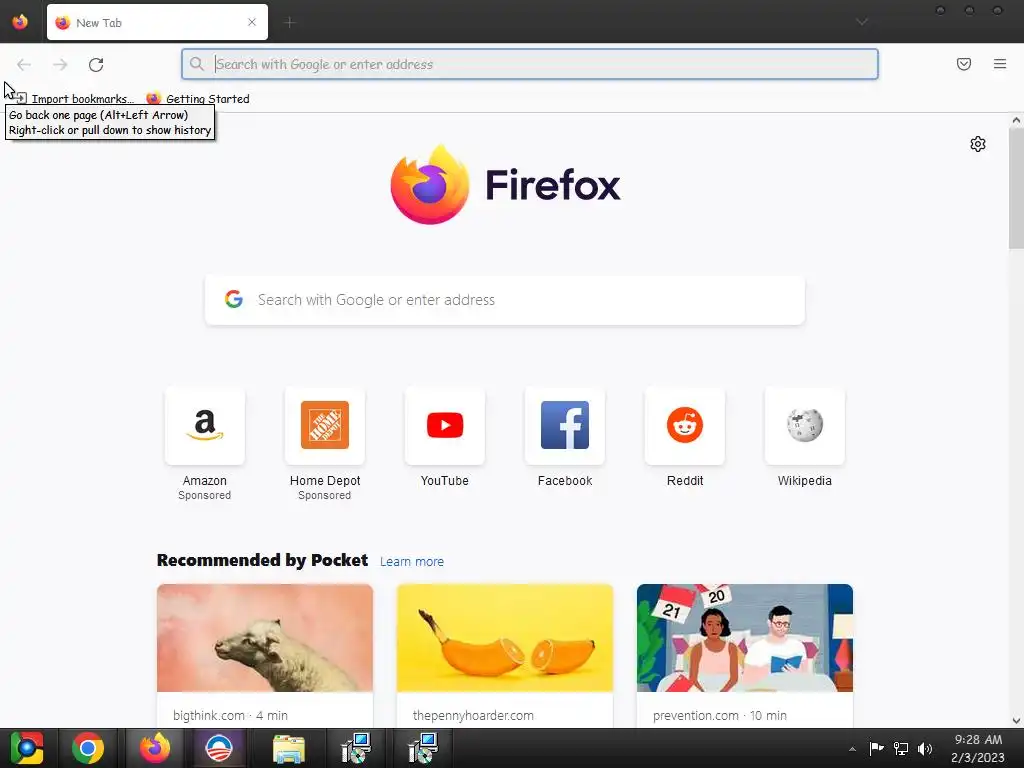Click the address bar magnifier icon
The height and width of the screenshot is (768, 1024).
pyautogui.click(x=197, y=64)
